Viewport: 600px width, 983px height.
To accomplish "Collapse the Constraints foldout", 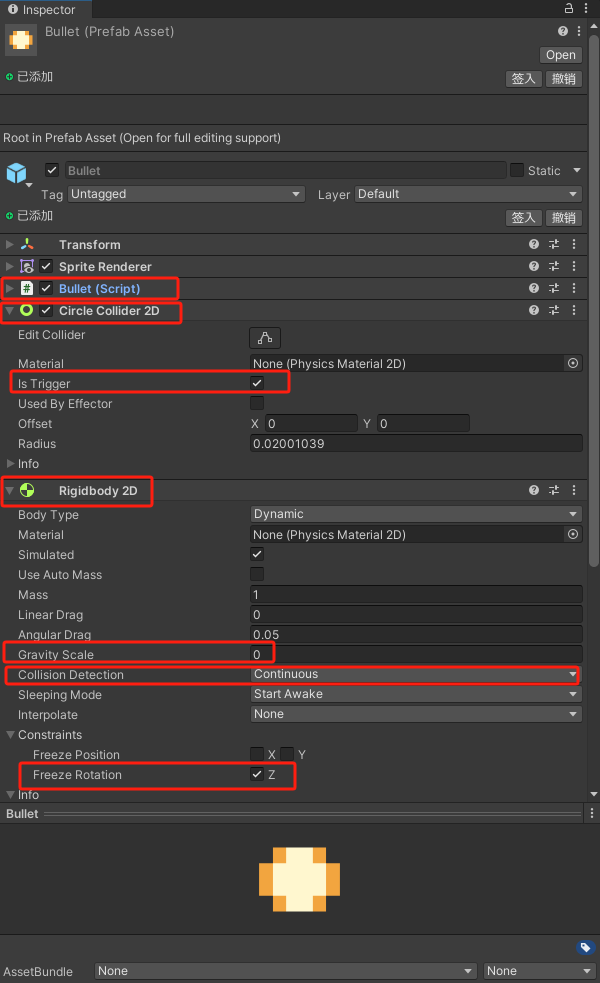I will (11, 735).
